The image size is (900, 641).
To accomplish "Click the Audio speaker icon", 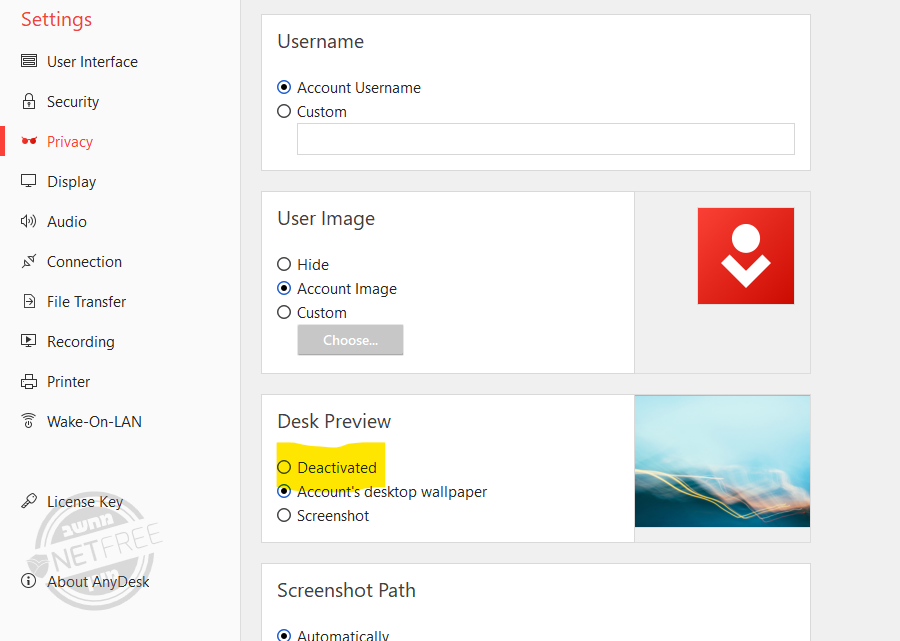I will point(29,222).
